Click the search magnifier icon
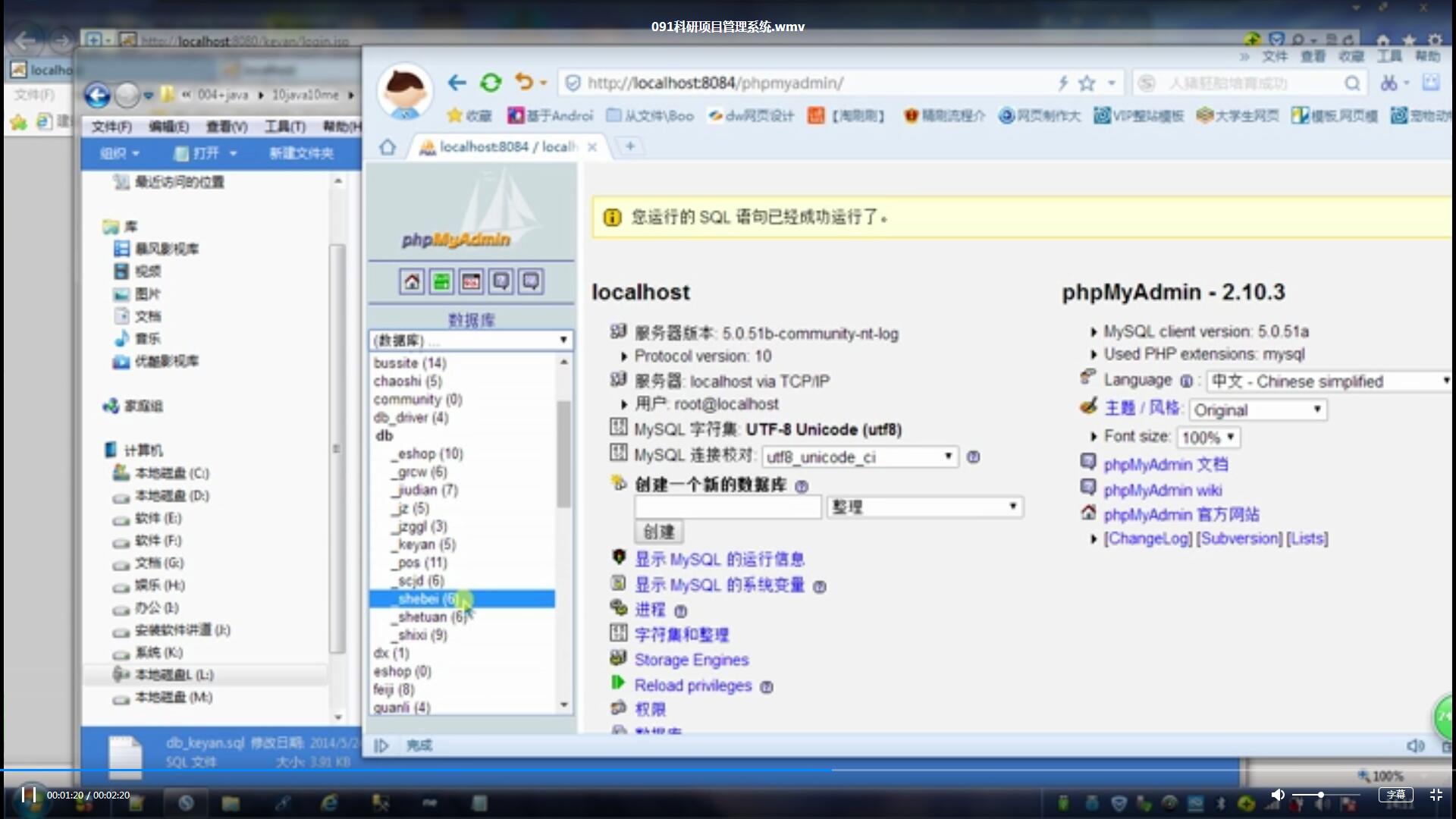The height and width of the screenshot is (819, 1456). tap(1352, 83)
